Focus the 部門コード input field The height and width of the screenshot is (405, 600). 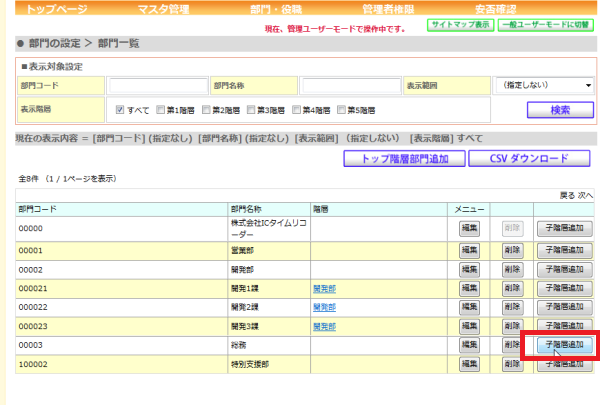pos(158,85)
